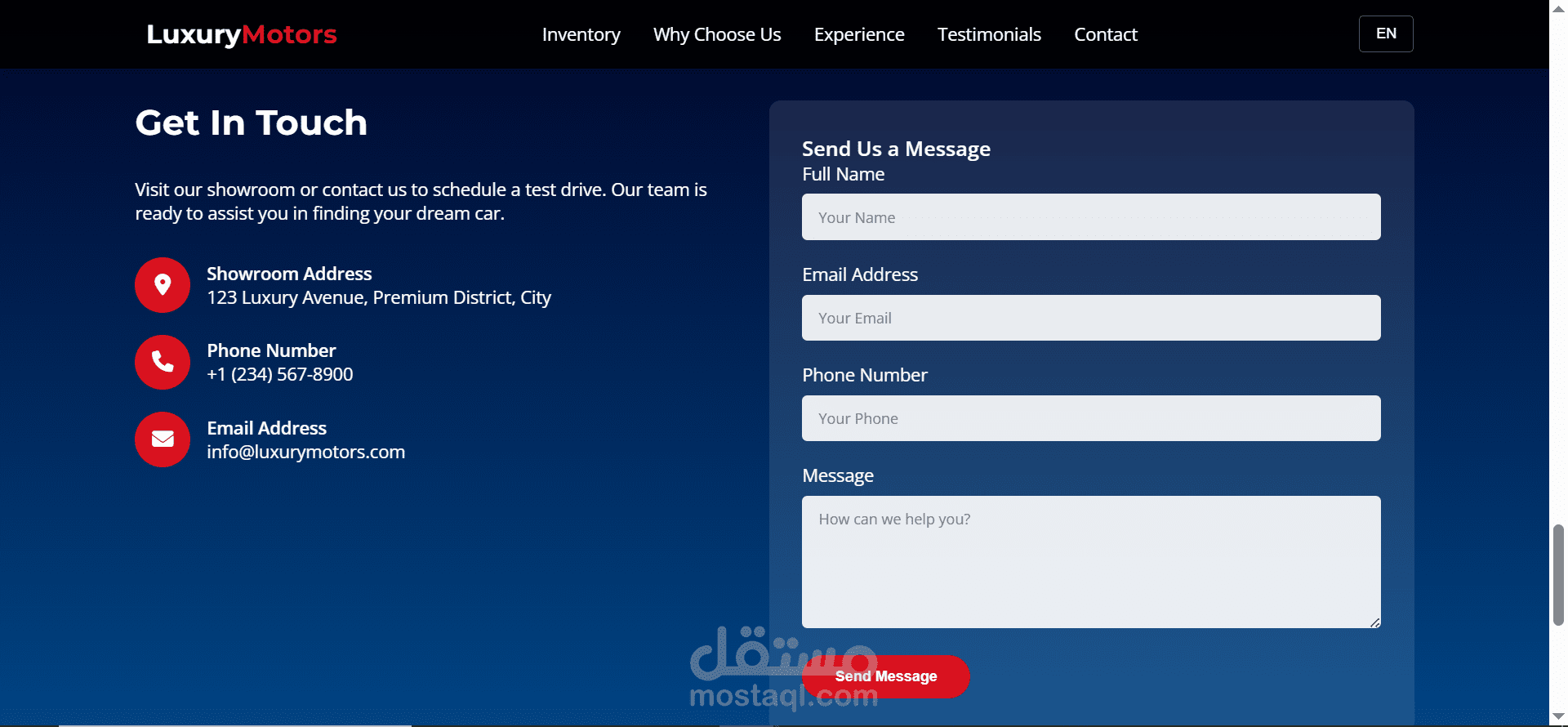The width and height of the screenshot is (1568, 727).
Task: Submit with the Send Message button
Action: pos(886,676)
